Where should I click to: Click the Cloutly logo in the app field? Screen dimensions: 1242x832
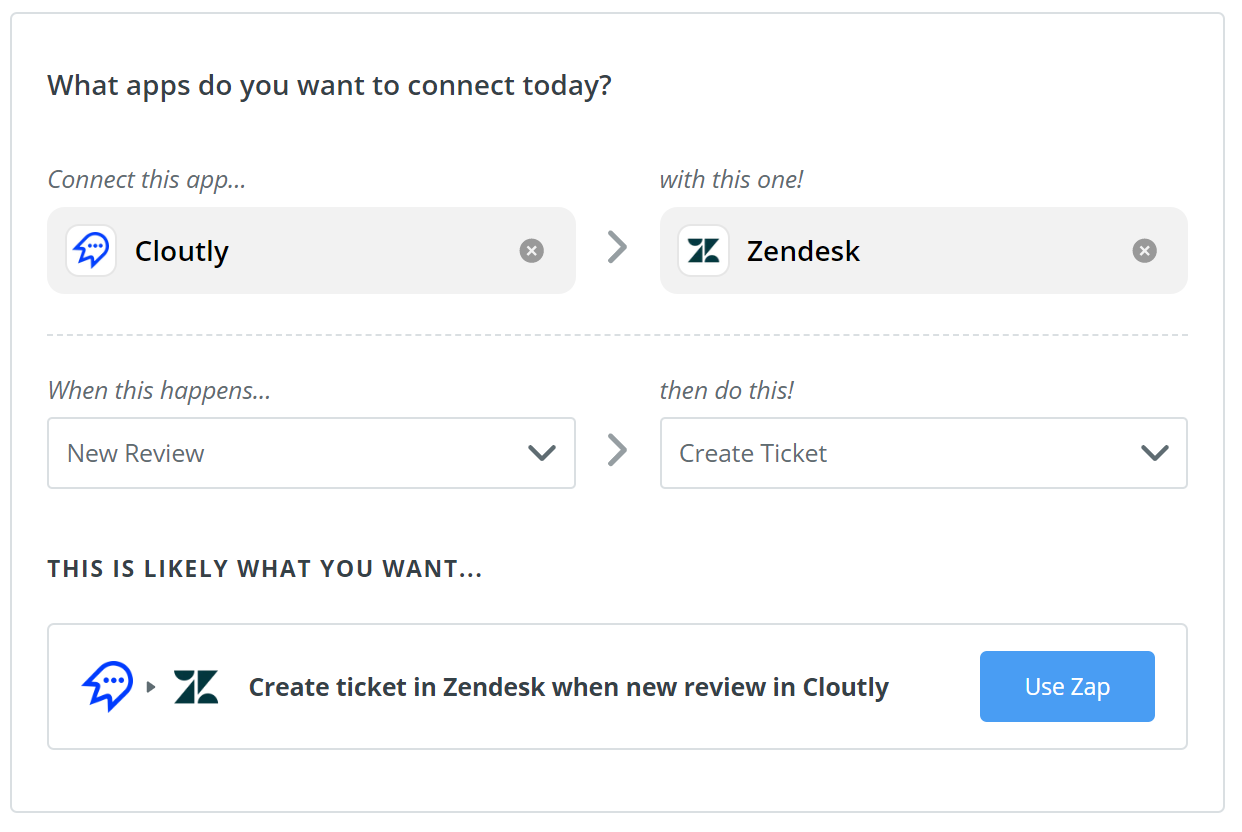click(x=91, y=251)
